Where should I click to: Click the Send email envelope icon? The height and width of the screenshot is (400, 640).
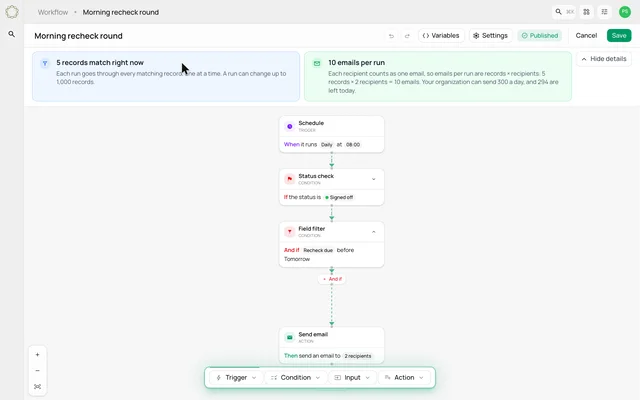[x=289, y=337]
